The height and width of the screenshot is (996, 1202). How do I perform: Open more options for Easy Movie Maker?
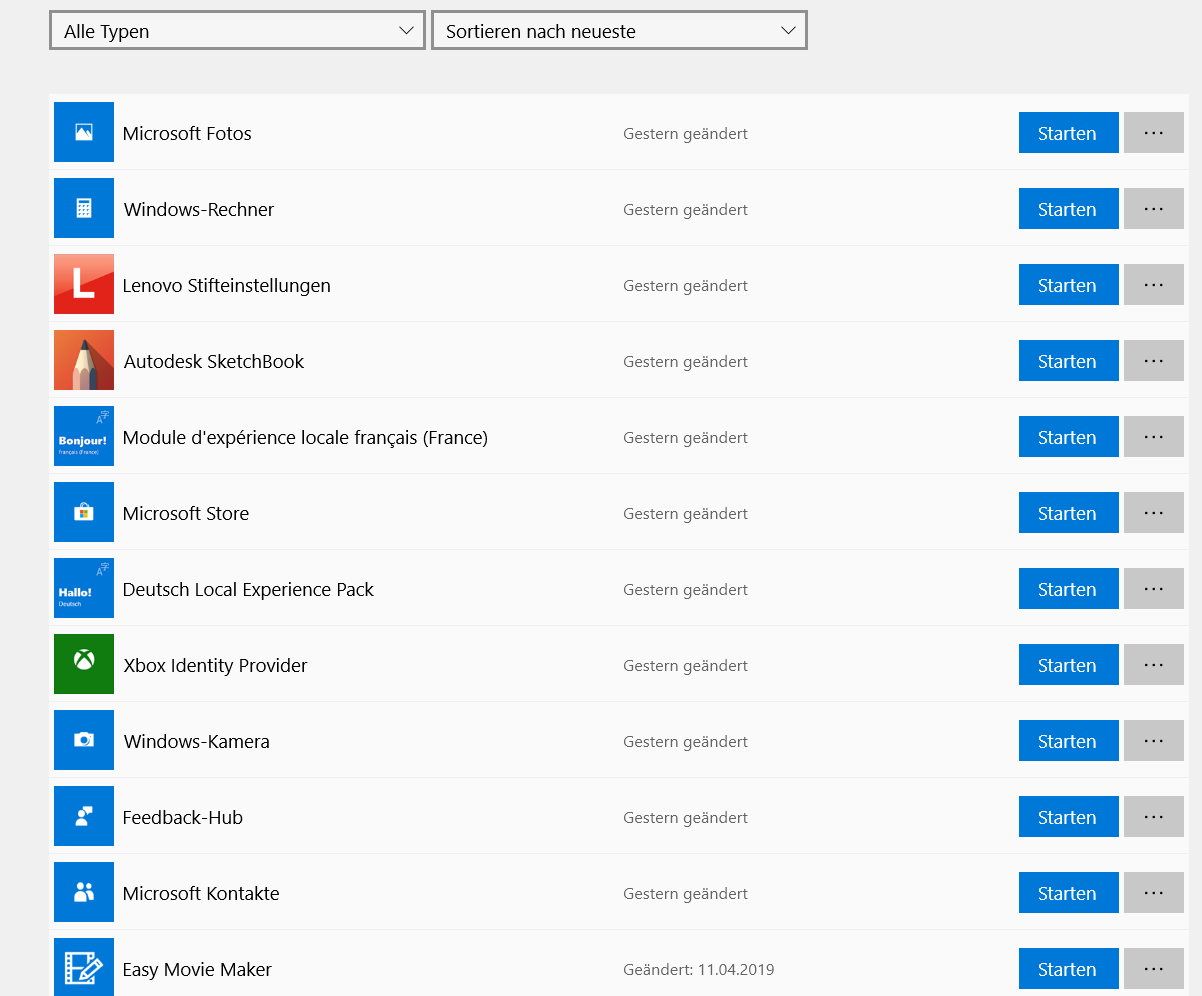click(1154, 969)
